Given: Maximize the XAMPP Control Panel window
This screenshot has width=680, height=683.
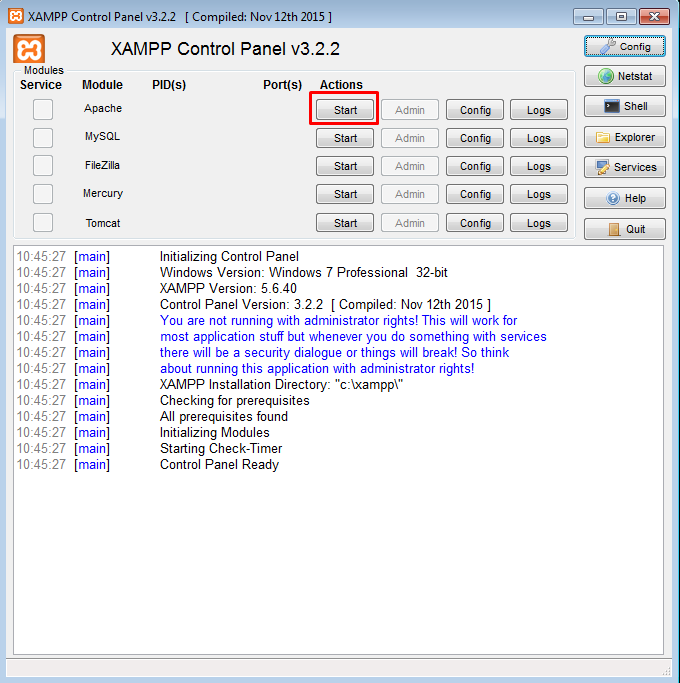Looking at the screenshot, I should [621, 17].
